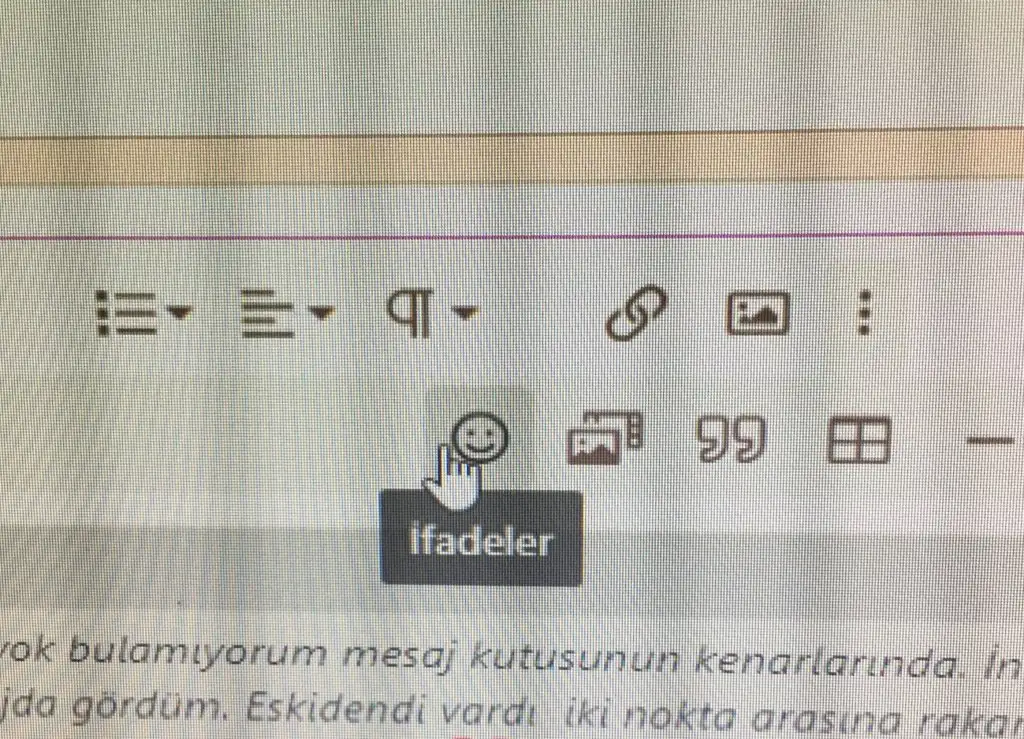Open the text alignment button
The height and width of the screenshot is (739, 1024).
click(x=268, y=313)
